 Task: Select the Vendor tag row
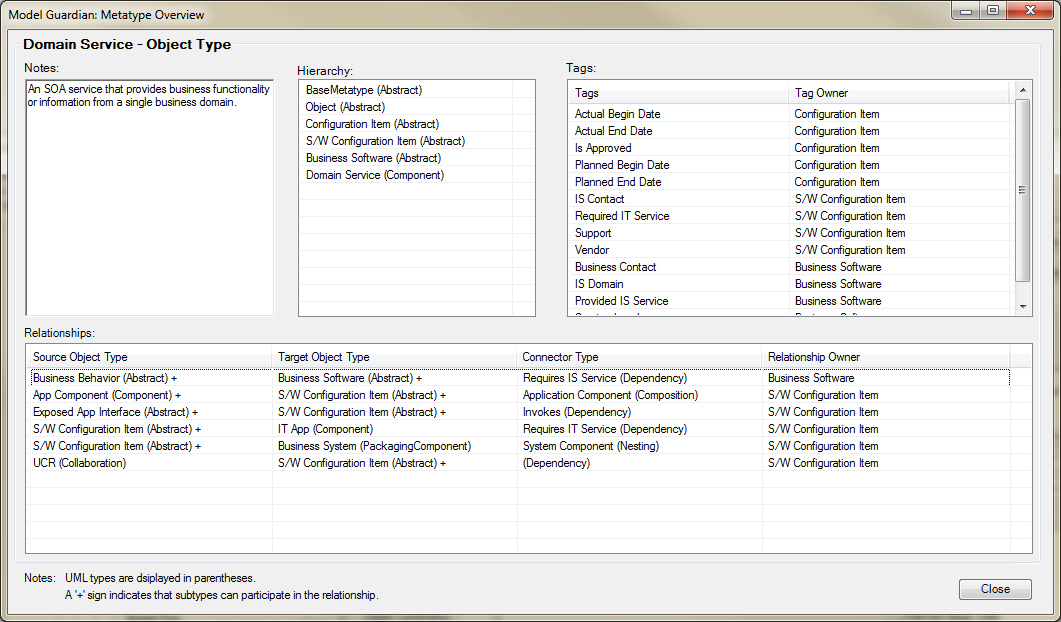point(591,249)
